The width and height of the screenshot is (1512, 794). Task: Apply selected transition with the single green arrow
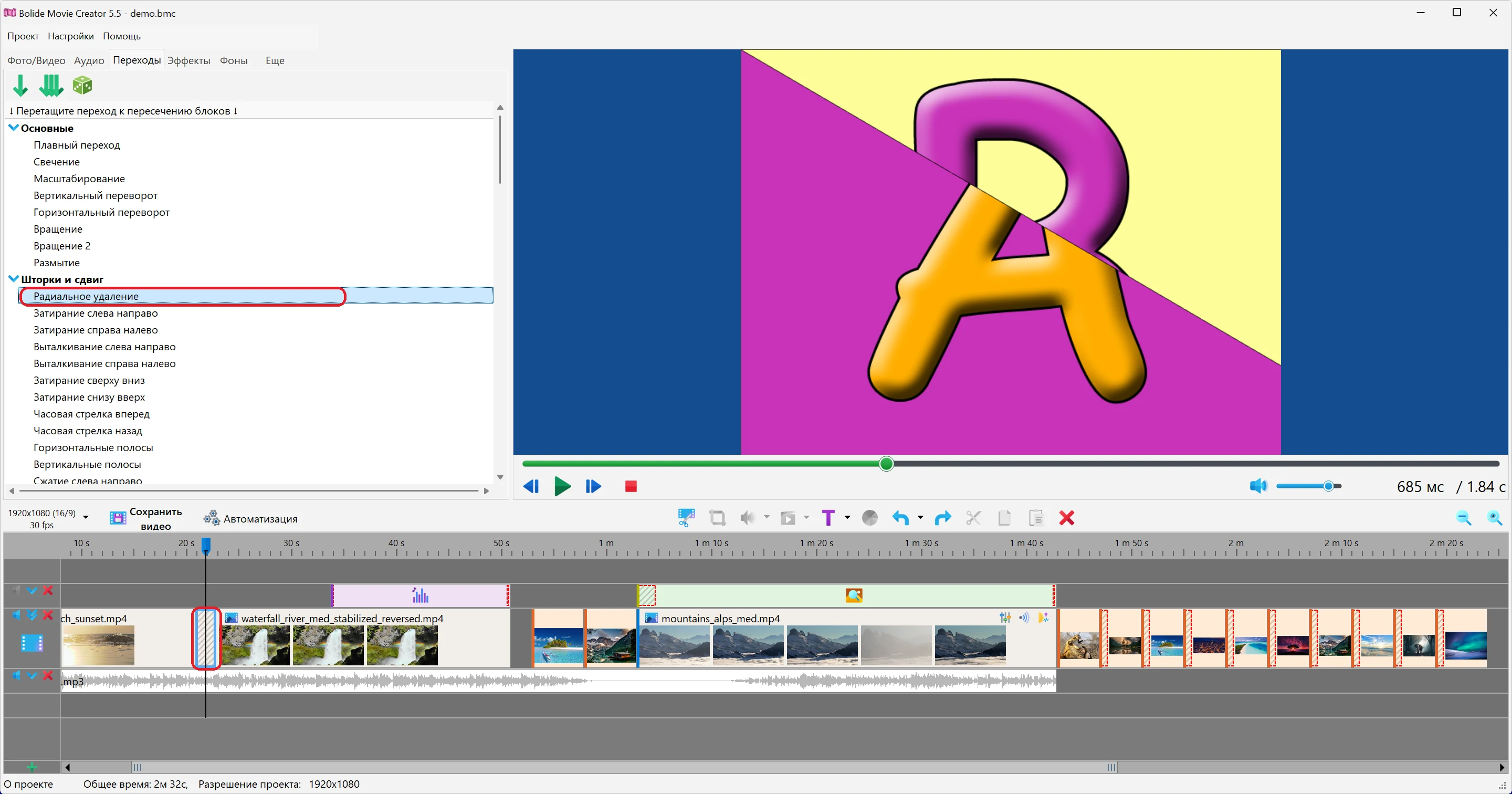tap(20, 86)
